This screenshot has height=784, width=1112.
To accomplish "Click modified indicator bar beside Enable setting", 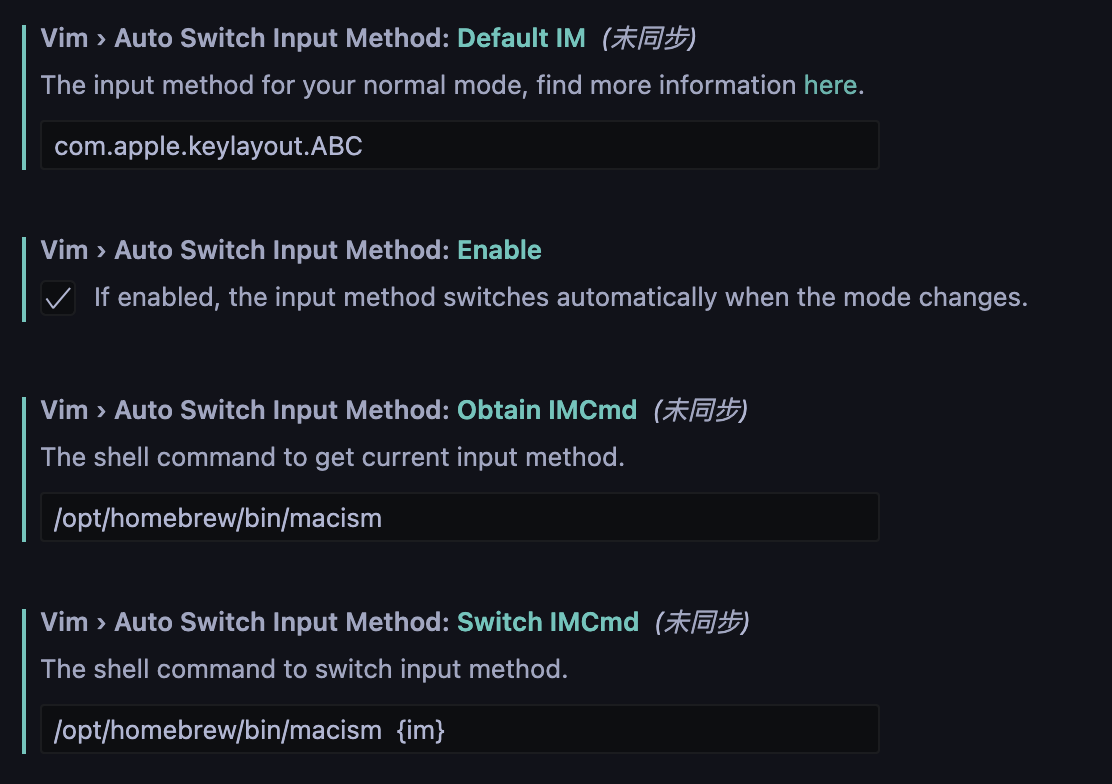I will click(x=23, y=280).
